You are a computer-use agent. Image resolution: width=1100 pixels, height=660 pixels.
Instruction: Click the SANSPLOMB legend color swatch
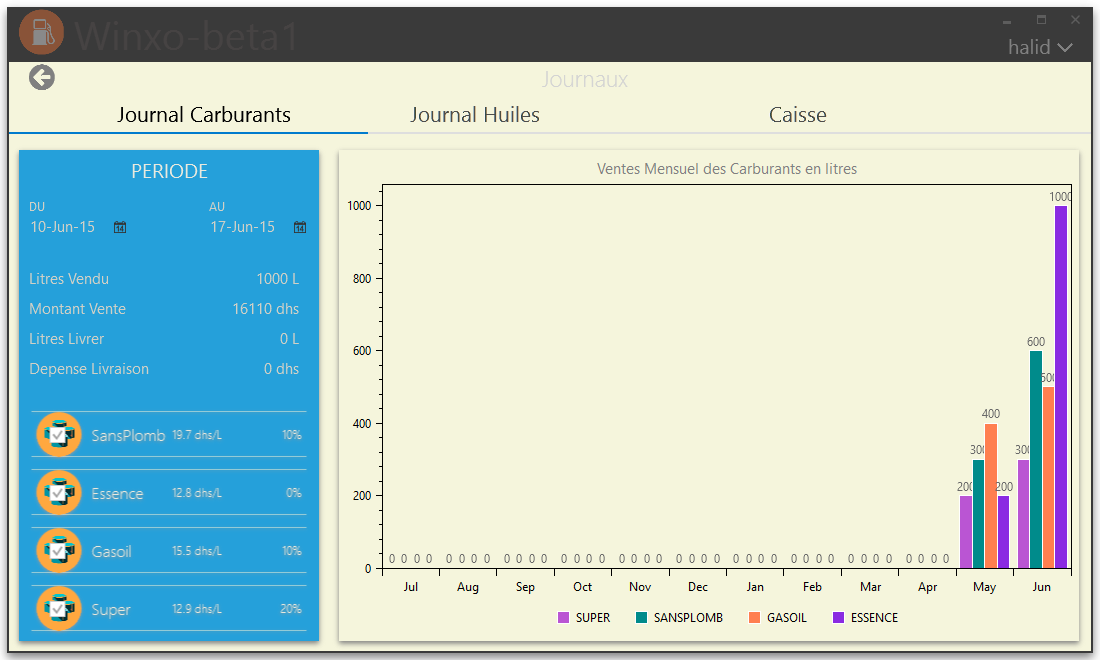pyautogui.click(x=641, y=618)
